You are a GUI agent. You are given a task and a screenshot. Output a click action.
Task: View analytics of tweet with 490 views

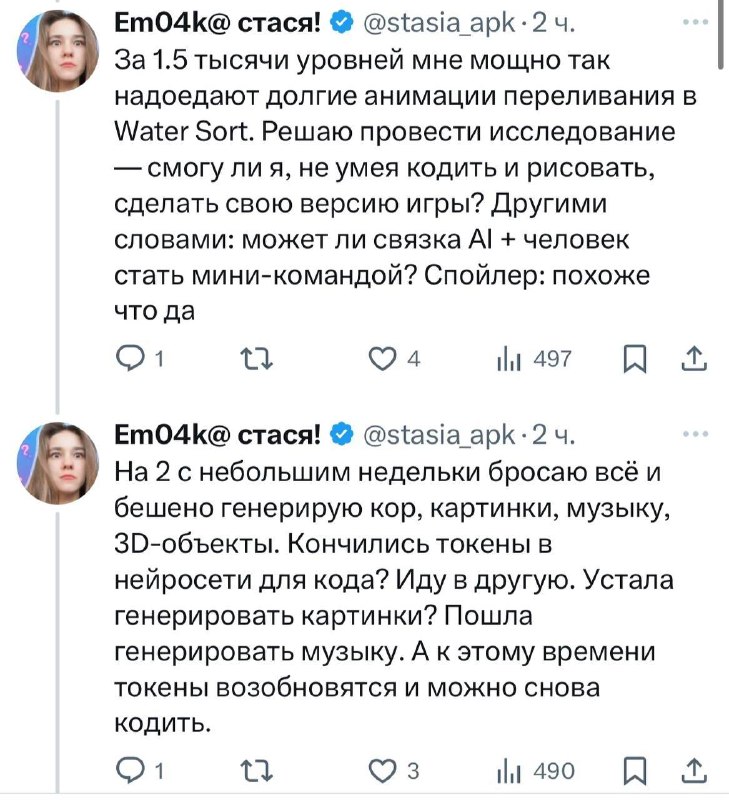510,770
